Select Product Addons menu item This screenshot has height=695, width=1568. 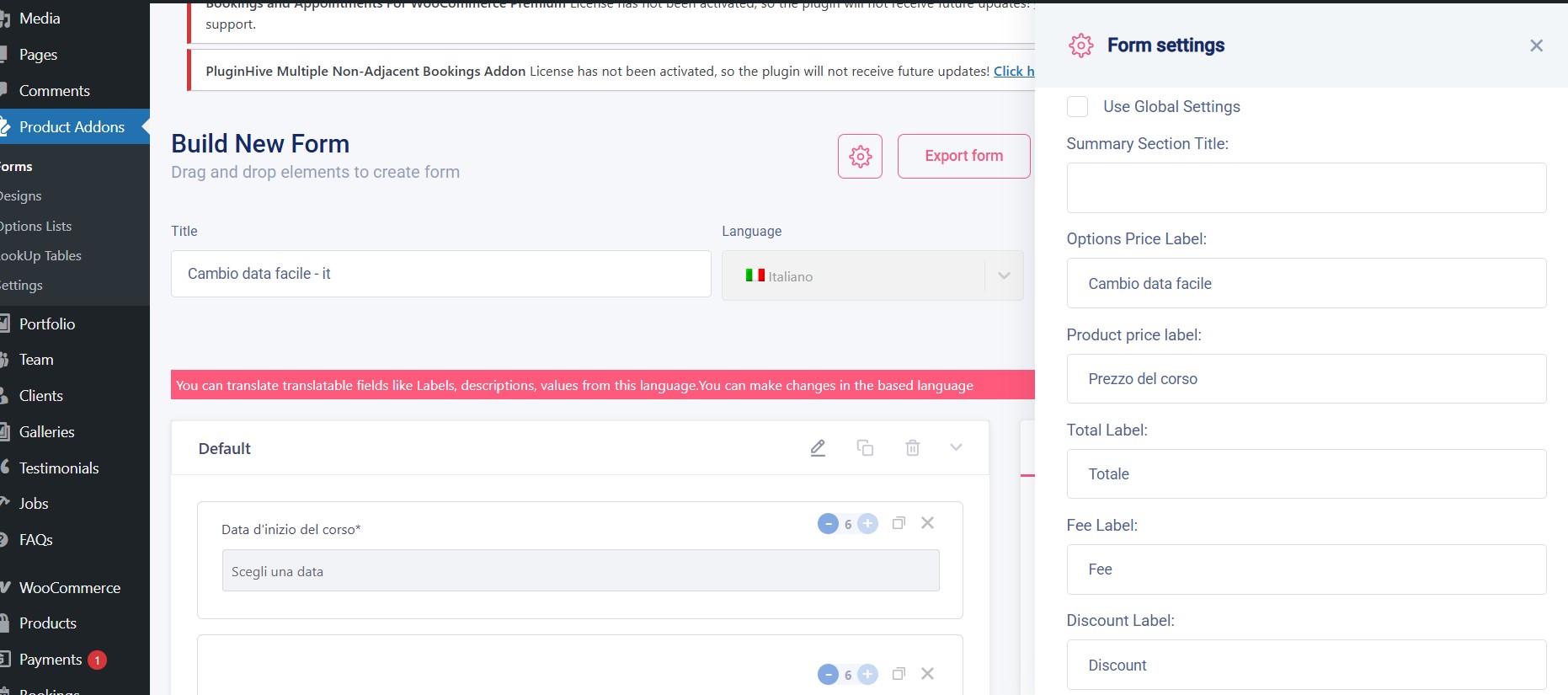click(x=75, y=127)
